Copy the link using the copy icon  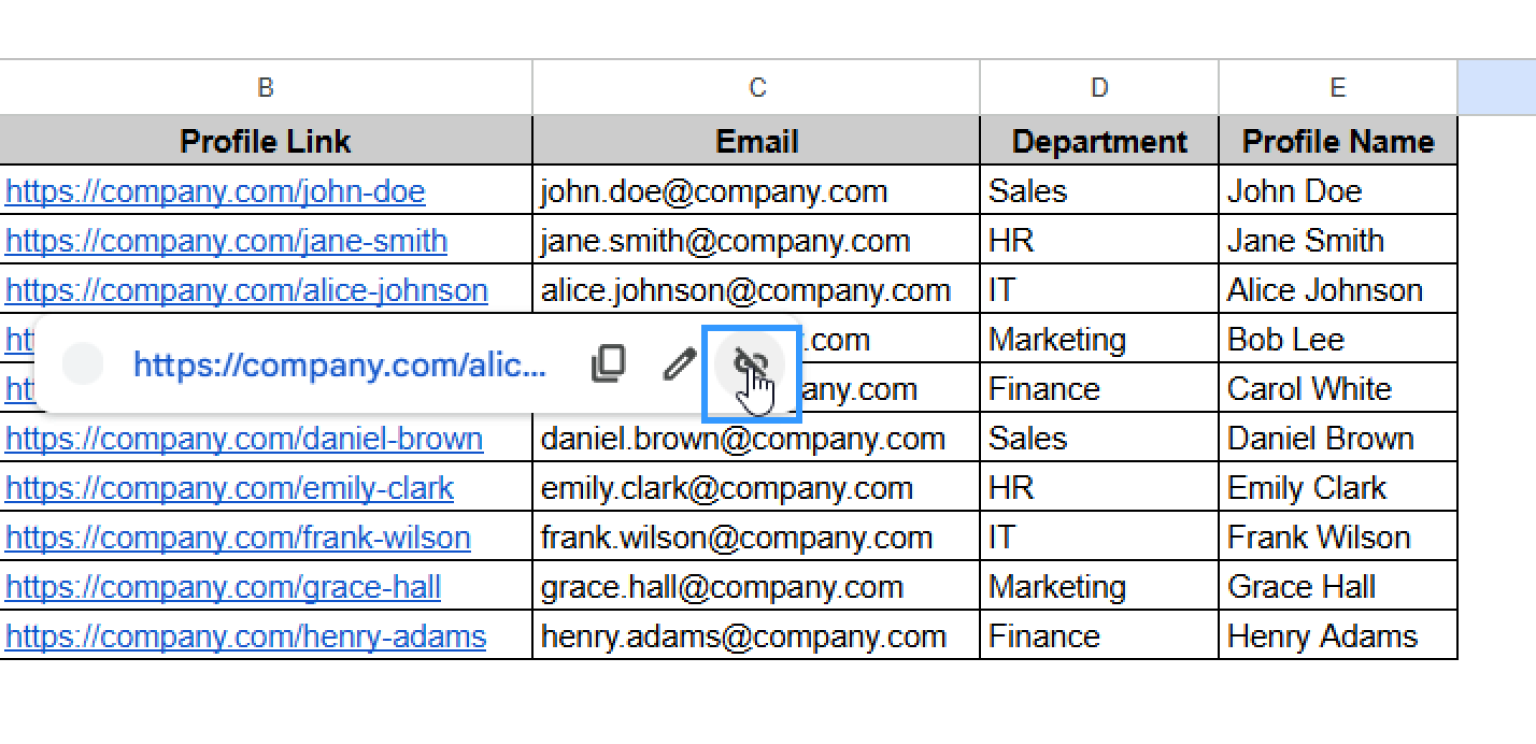608,365
